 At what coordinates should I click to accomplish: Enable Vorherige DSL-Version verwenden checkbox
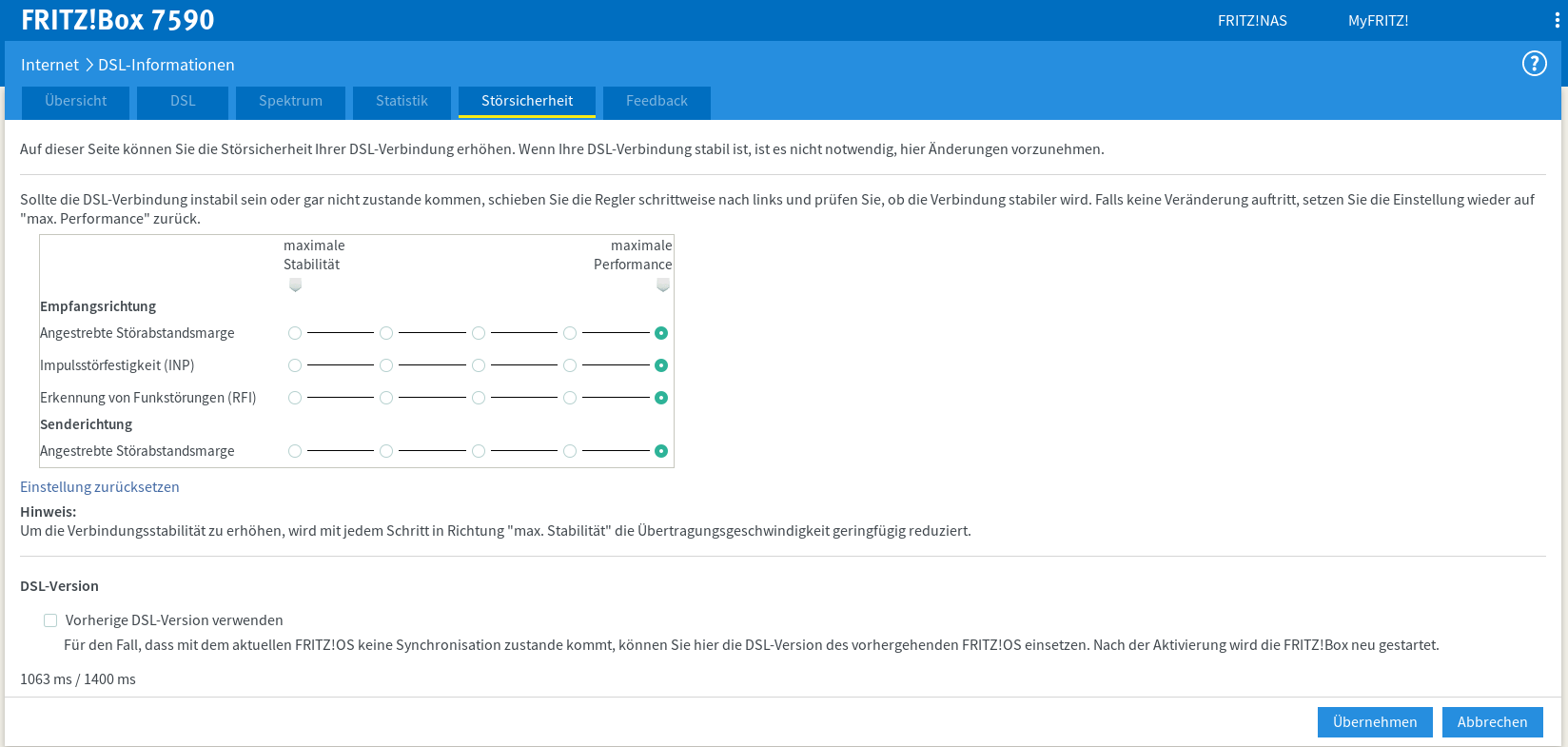tap(50, 620)
